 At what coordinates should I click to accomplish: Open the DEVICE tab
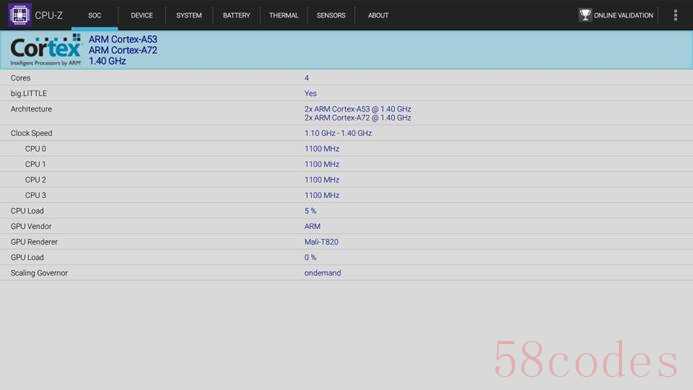point(141,15)
